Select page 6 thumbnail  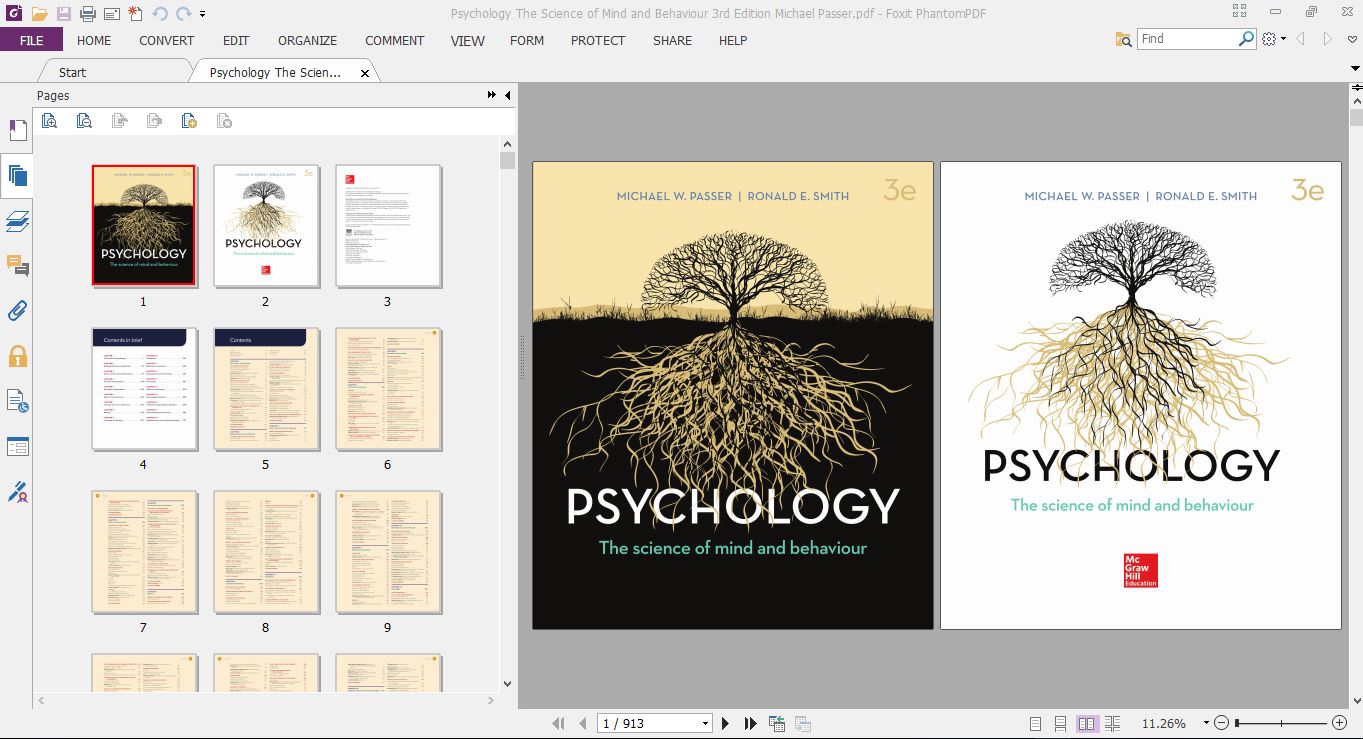pyautogui.click(x=388, y=389)
